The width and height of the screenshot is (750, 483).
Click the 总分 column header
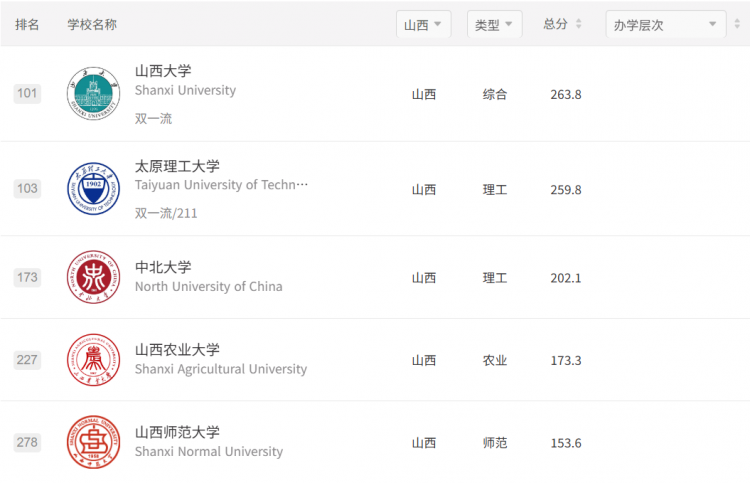[555, 24]
